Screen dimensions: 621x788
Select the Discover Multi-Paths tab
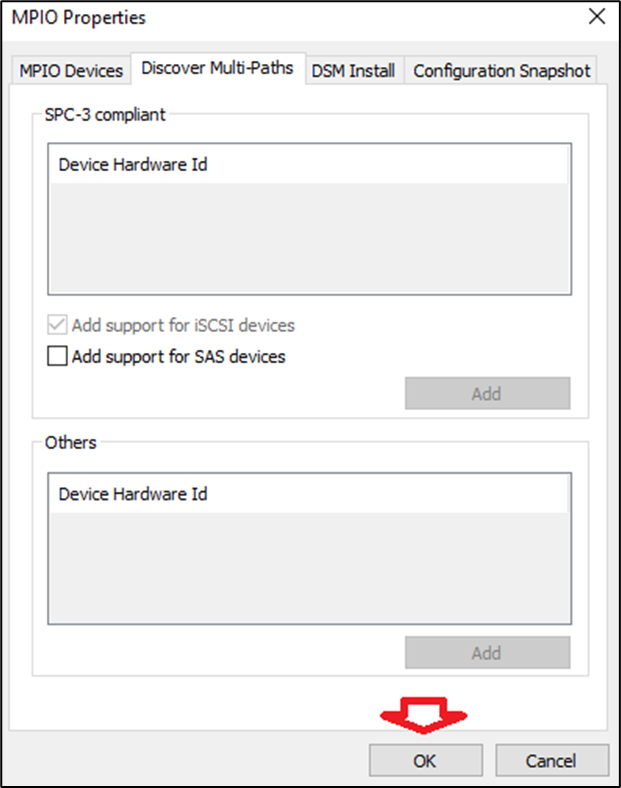[x=217, y=68]
